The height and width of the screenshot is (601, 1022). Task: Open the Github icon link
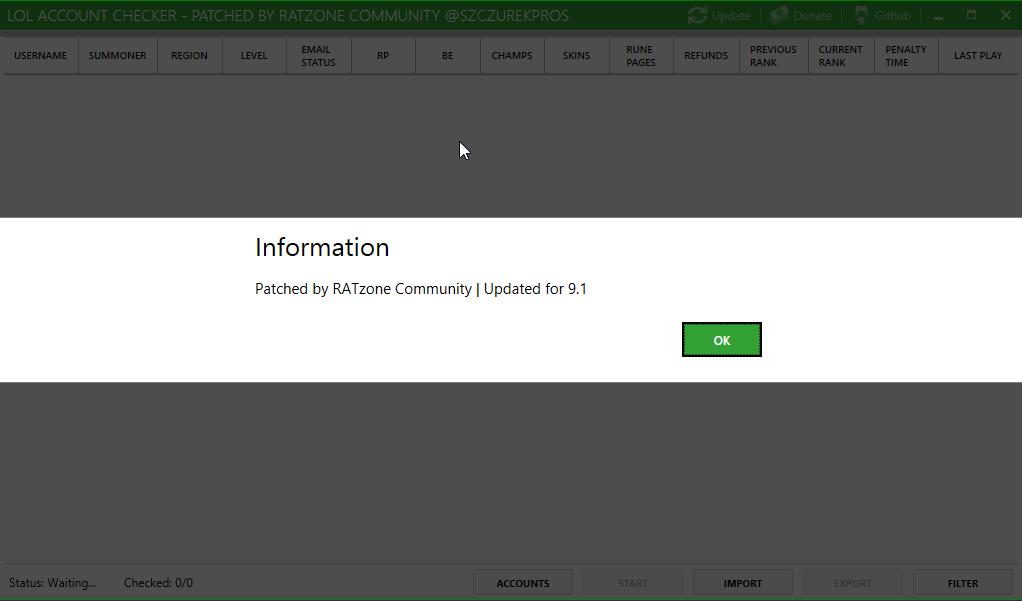click(860, 16)
